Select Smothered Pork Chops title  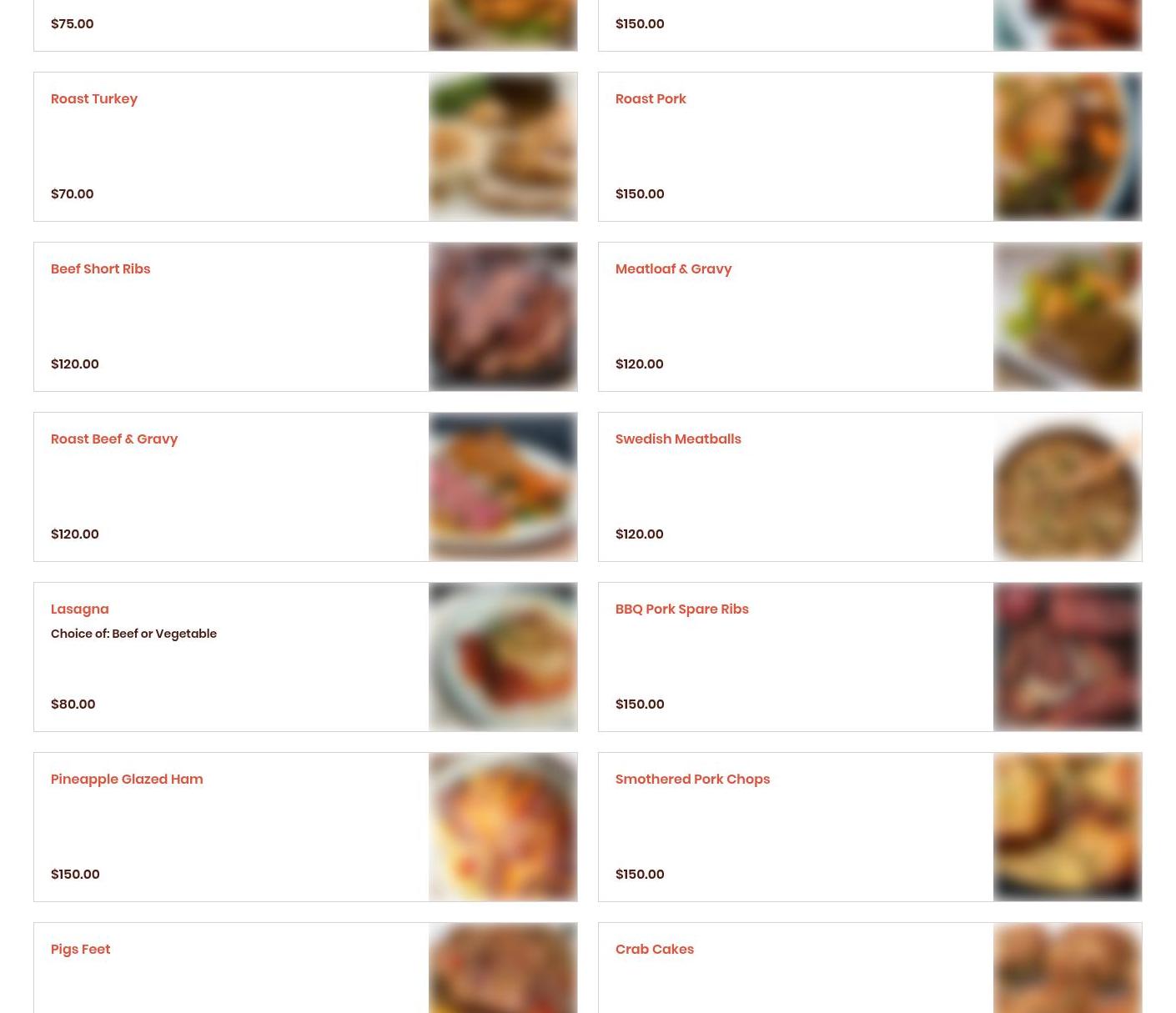pos(692,779)
